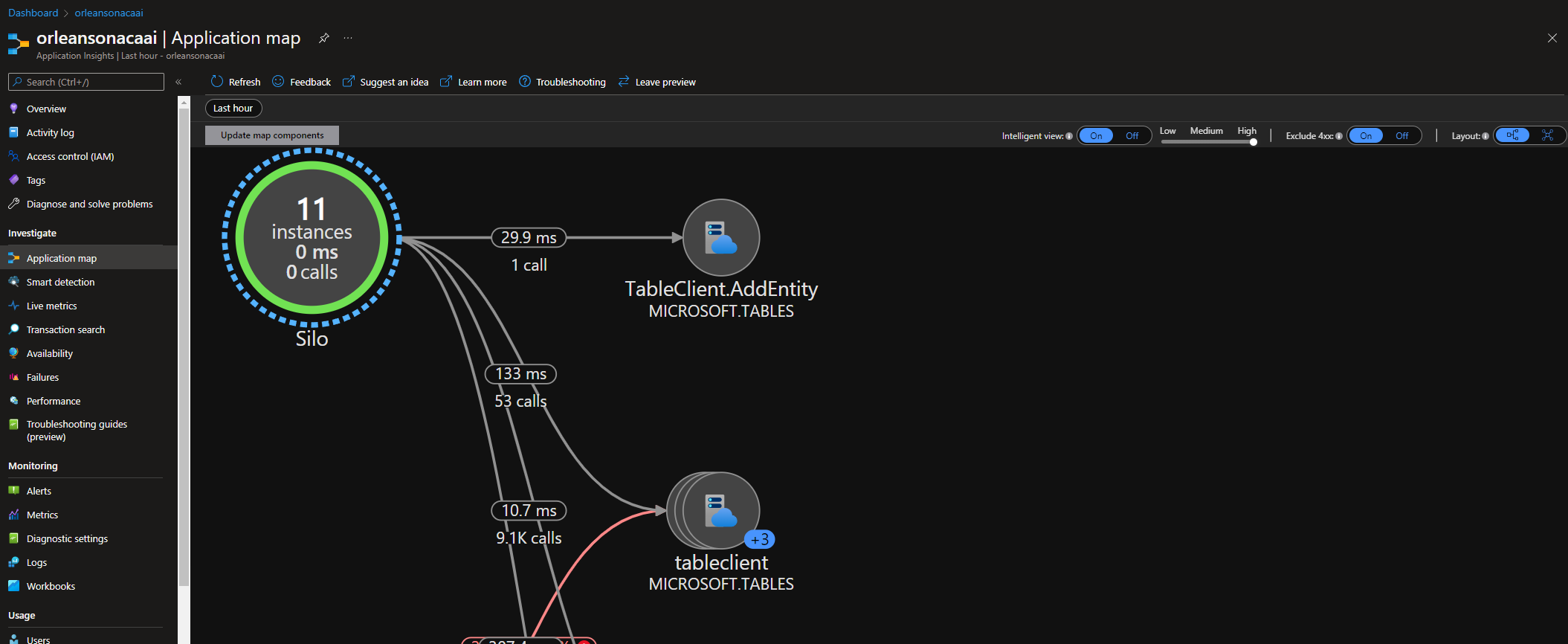
Task: Close the Application map blade
Action: point(1552,38)
